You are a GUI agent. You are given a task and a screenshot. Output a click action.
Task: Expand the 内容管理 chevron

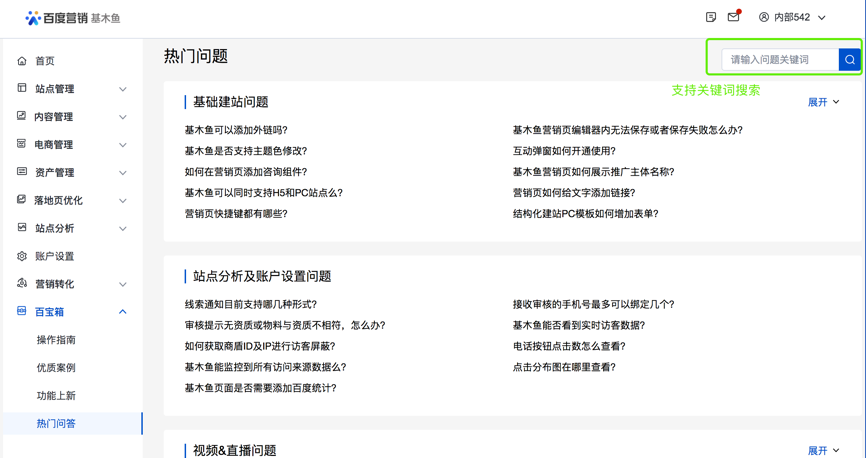pyautogui.click(x=122, y=117)
